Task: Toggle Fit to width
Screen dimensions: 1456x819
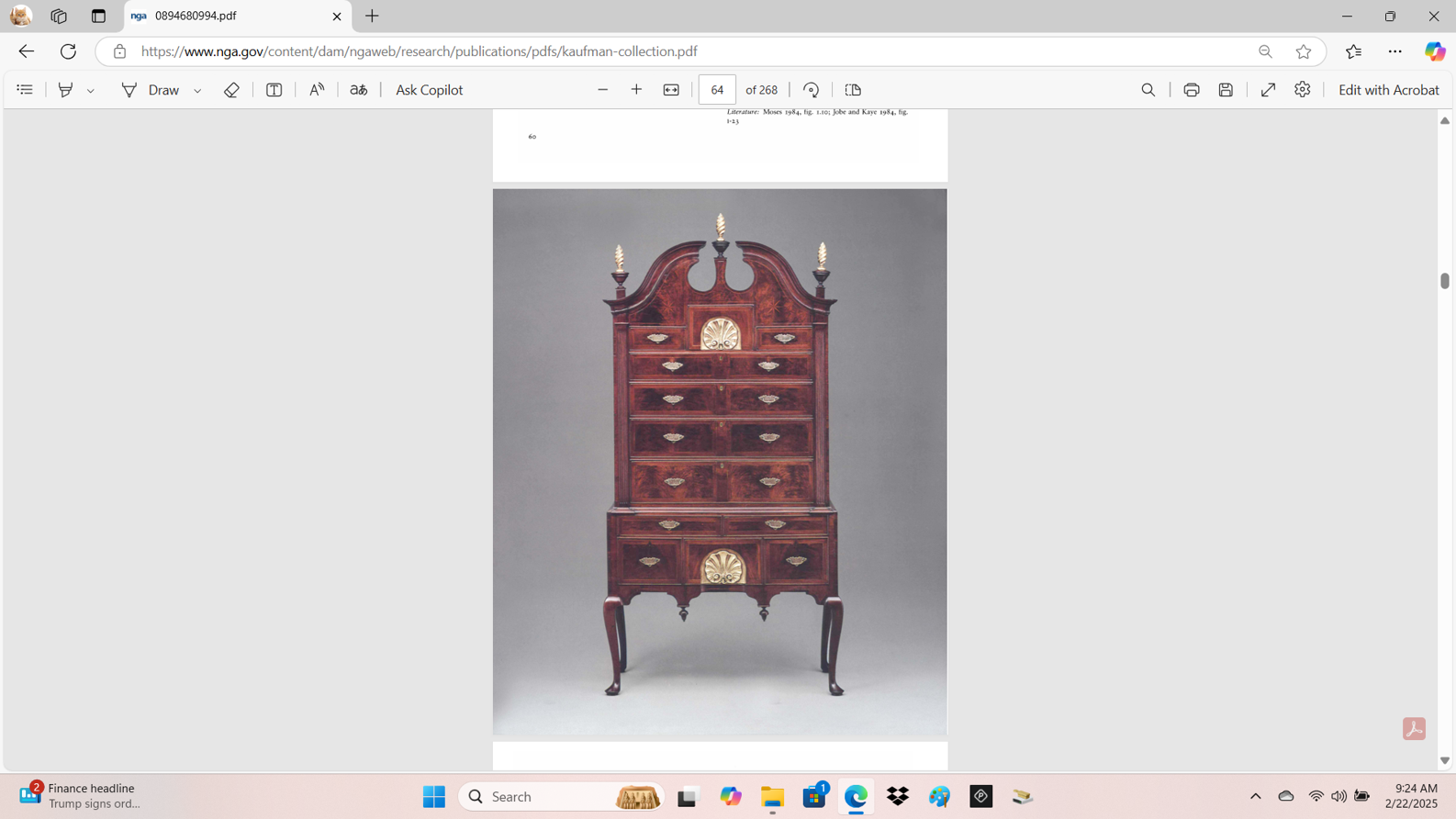Action: pos(671,90)
